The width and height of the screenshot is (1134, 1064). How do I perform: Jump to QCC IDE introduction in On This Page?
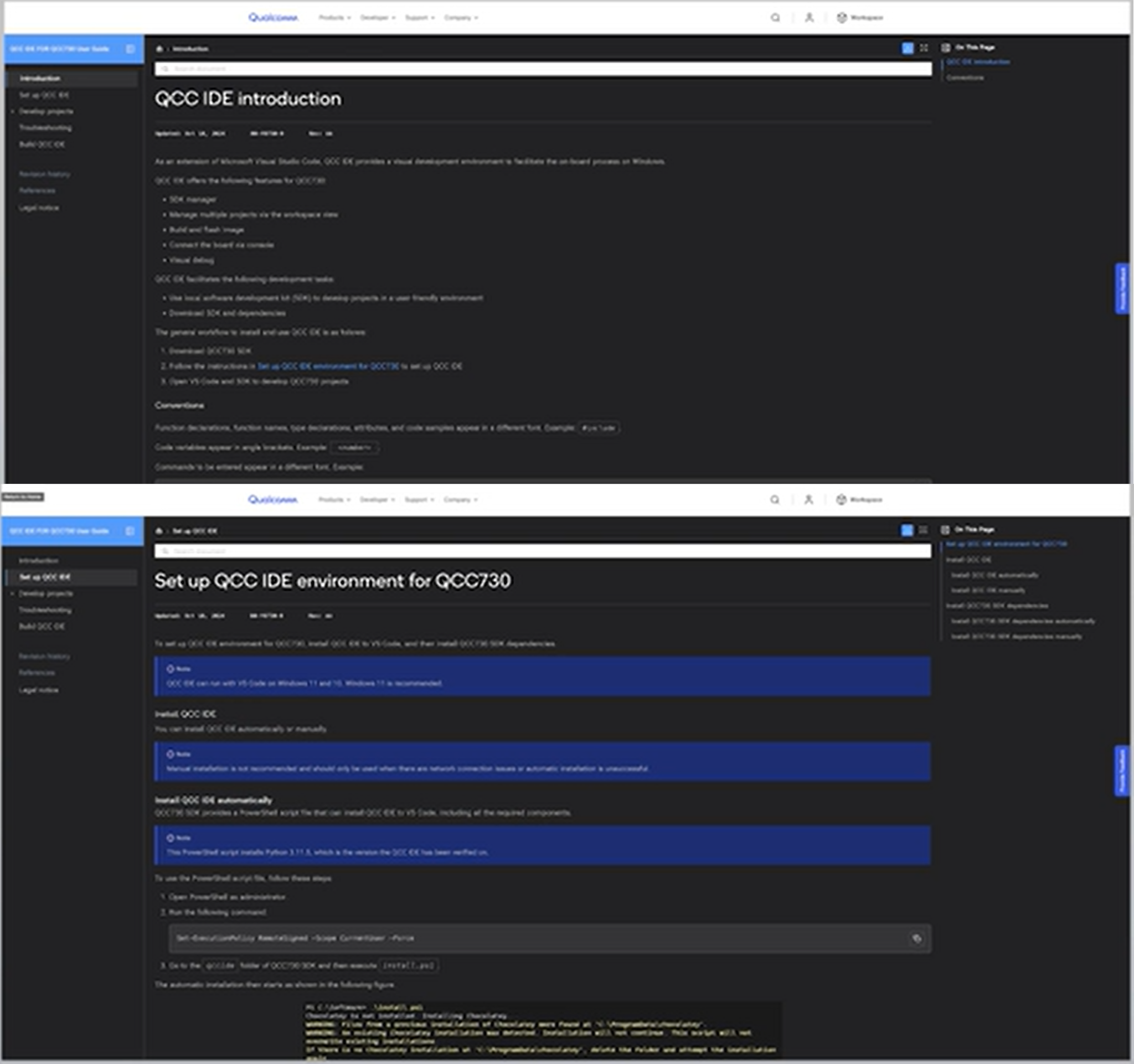pyautogui.click(x=978, y=61)
